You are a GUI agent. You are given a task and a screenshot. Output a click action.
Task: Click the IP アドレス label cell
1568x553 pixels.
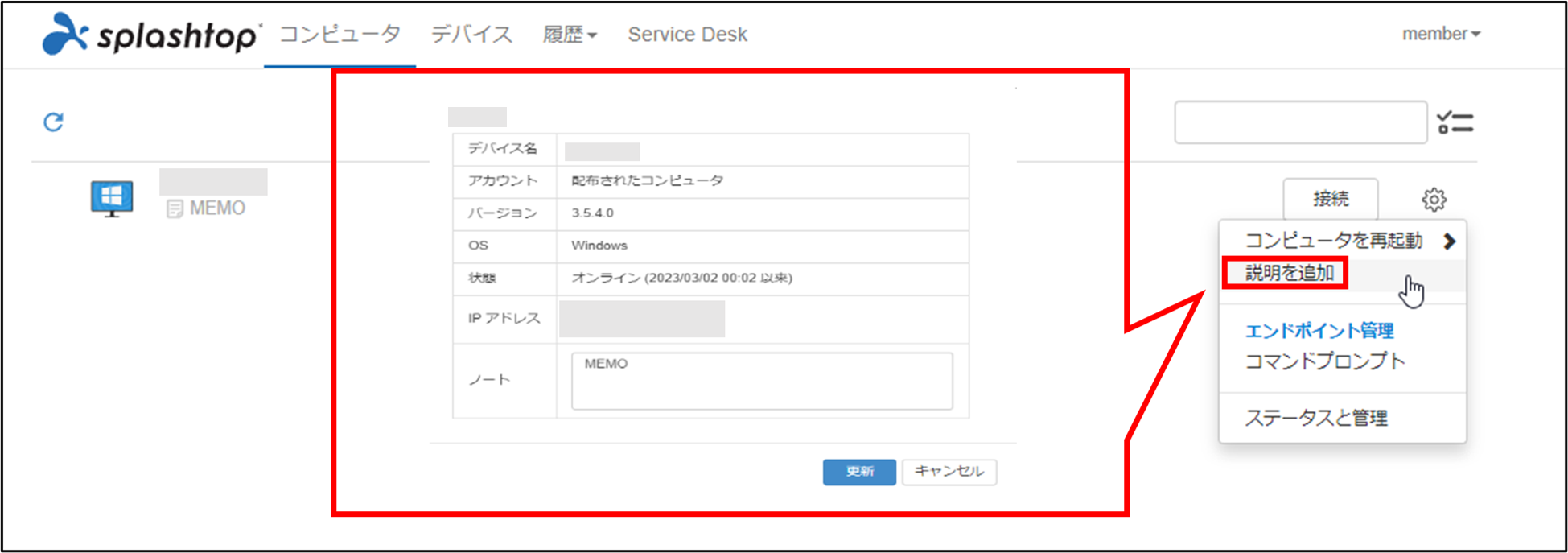click(x=504, y=319)
